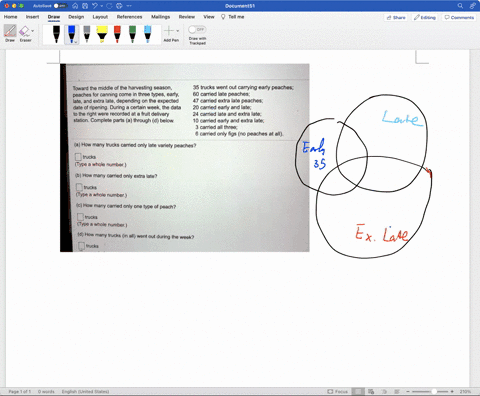Click the zoom slider handle

[434, 391]
